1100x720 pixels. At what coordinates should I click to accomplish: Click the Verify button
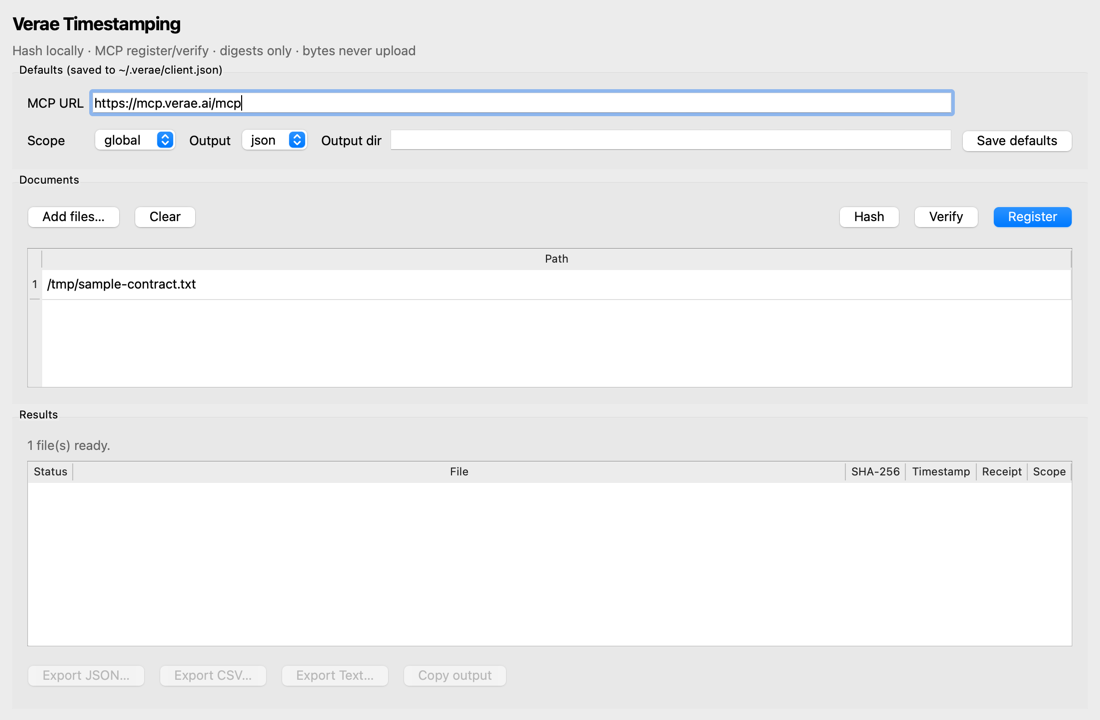(946, 217)
